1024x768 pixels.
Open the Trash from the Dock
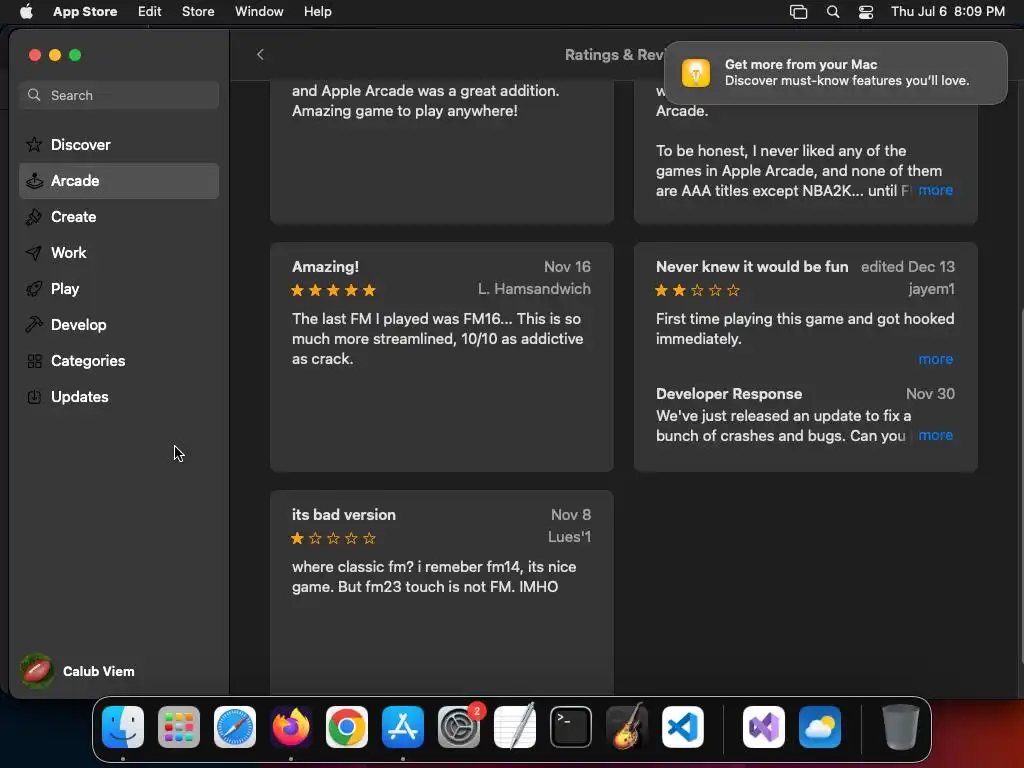point(901,727)
